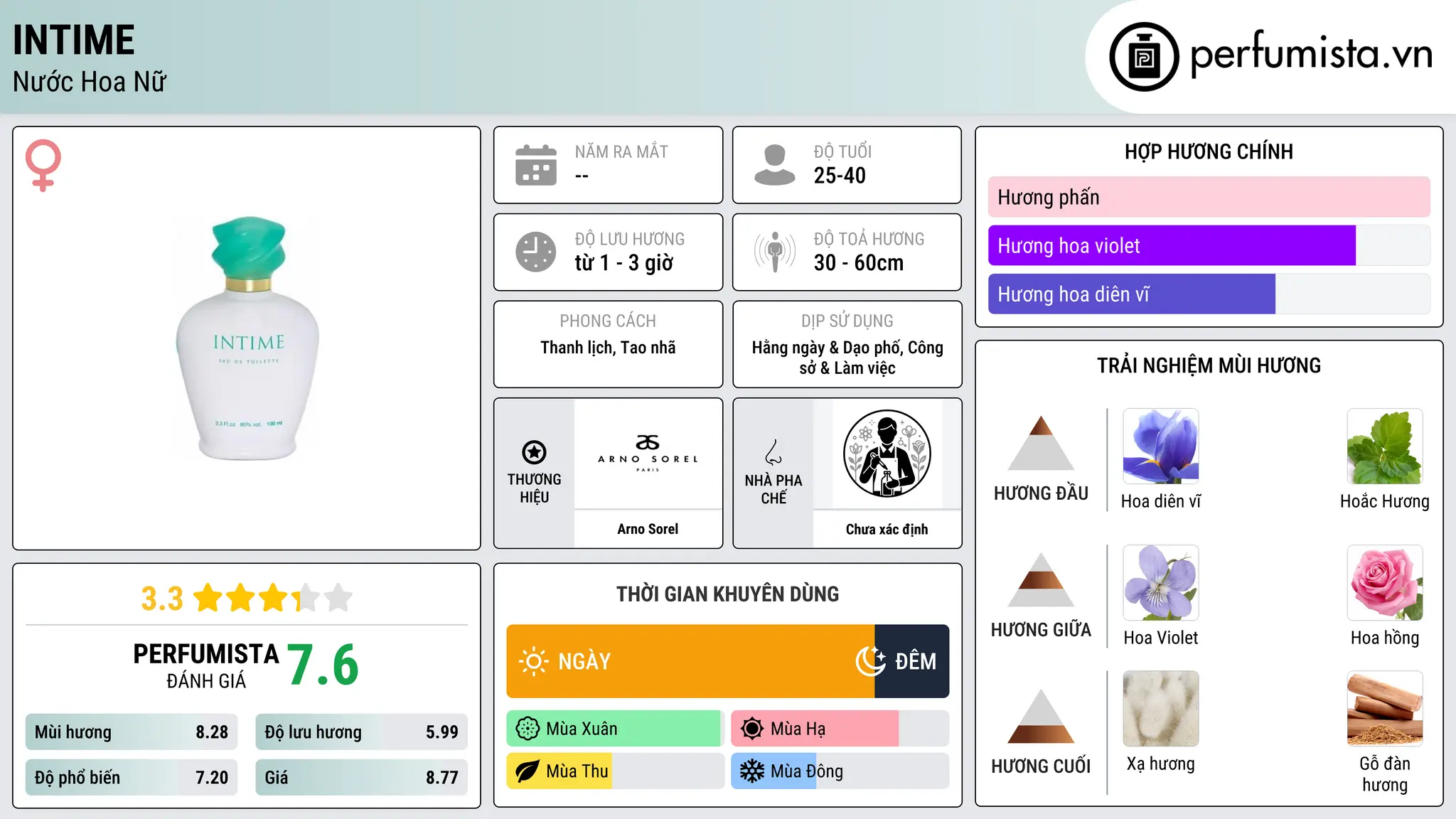1456x819 pixels.
Task: Click the Độ lưu hương 5.99 score
Action: click(361, 732)
